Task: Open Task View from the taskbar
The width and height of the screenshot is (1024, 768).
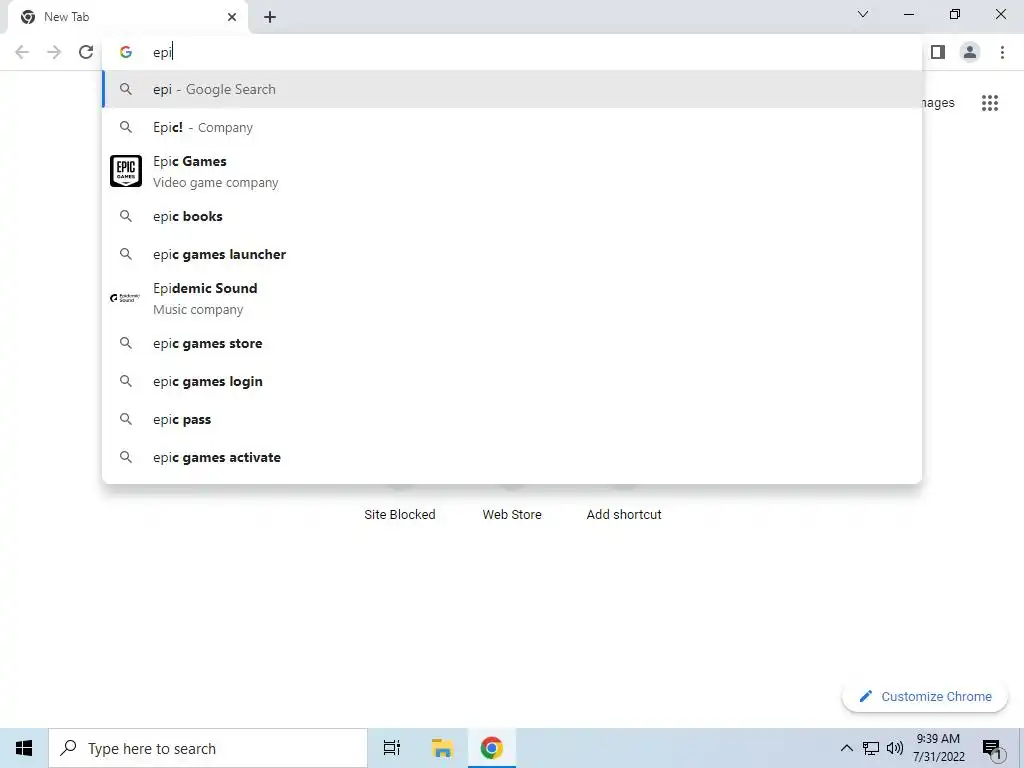Action: pyautogui.click(x=392, y=748)
